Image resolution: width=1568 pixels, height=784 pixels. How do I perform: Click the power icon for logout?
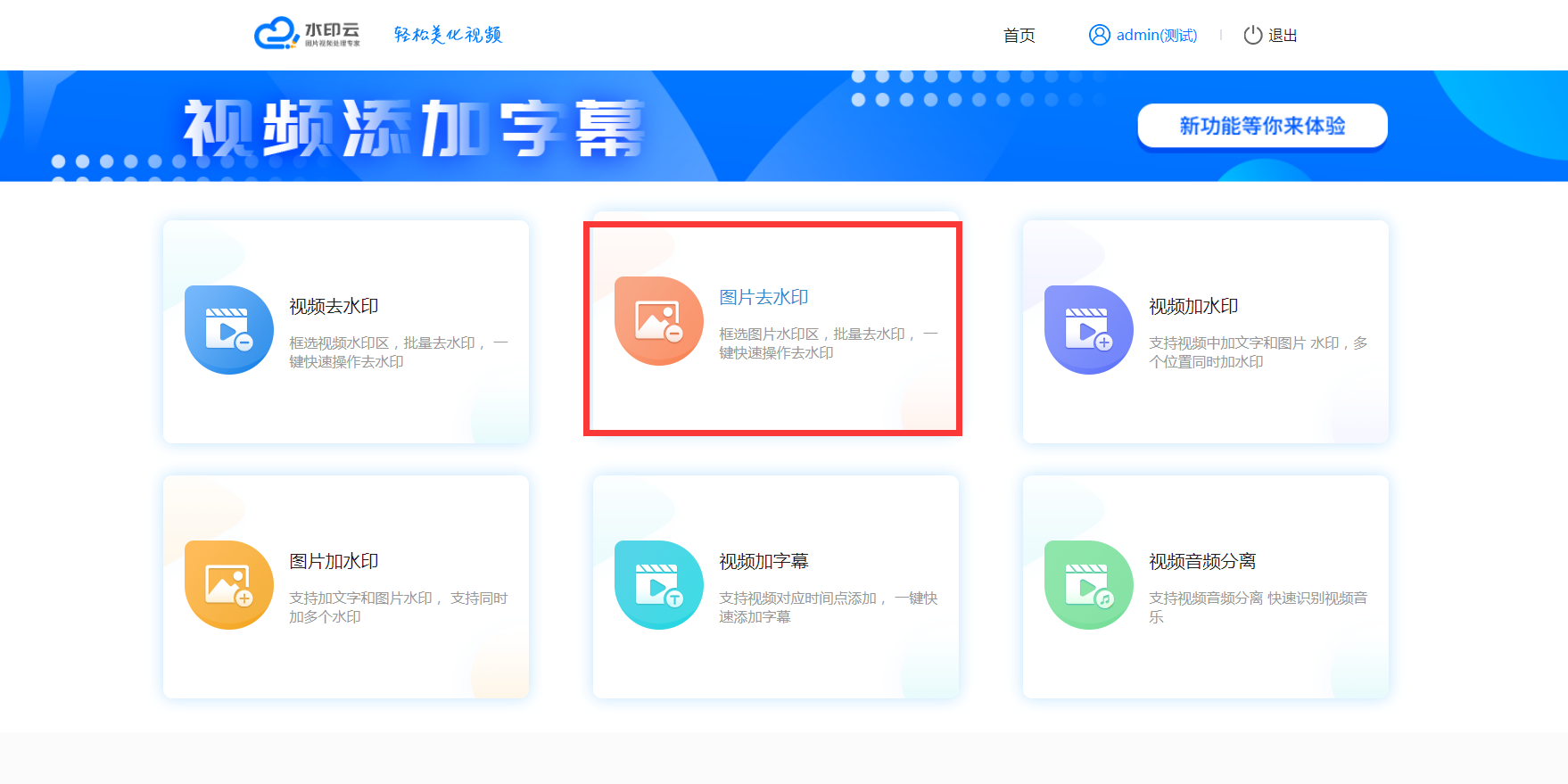(x=1253, y=35)
